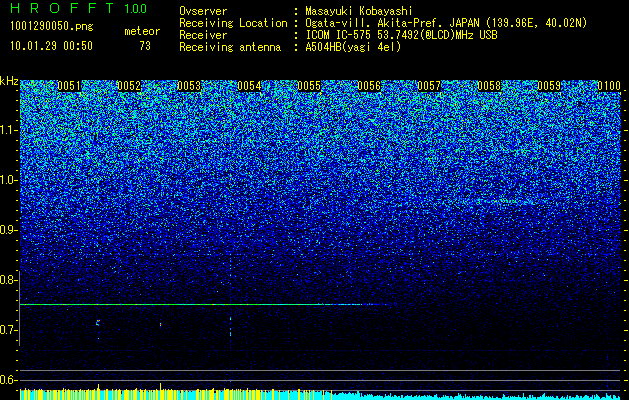This screenshot has height=400, width=629.
Task: Click the meteor echo below 0051 marker
Action: click(x=97, y=323)
